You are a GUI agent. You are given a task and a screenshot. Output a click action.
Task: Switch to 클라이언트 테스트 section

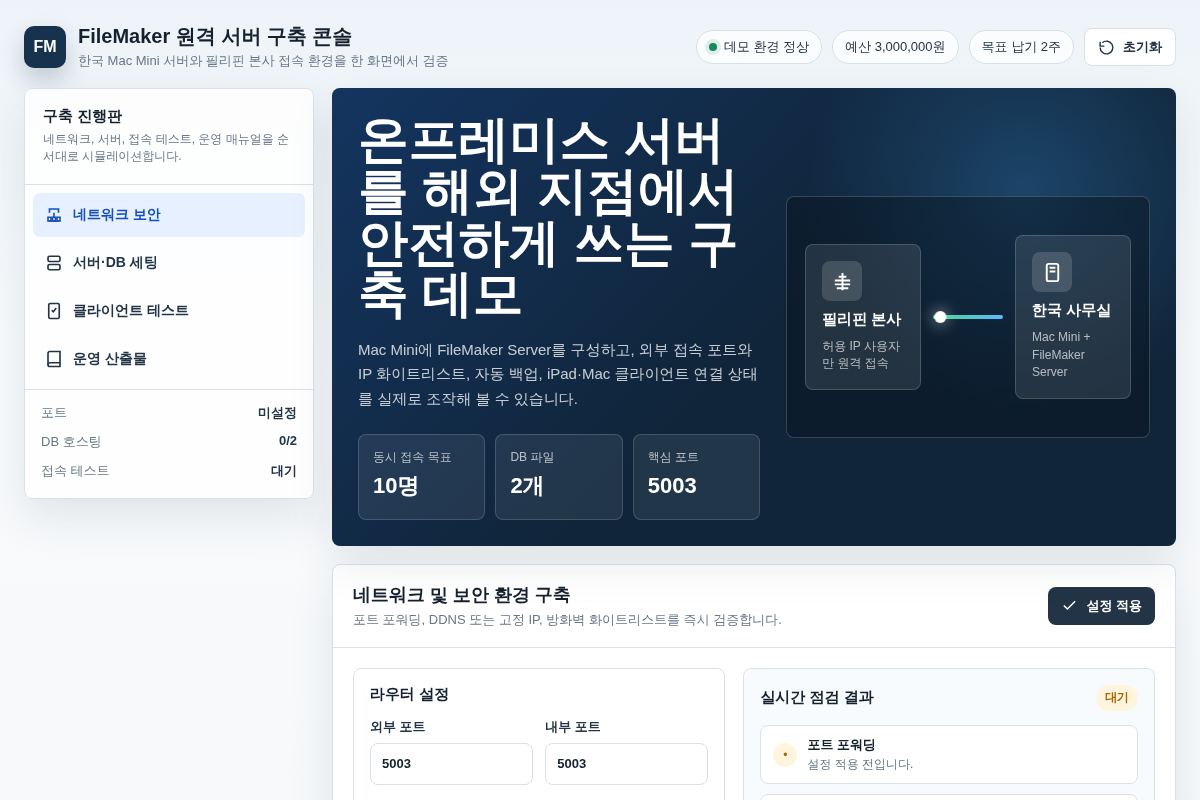pos(169,311)
